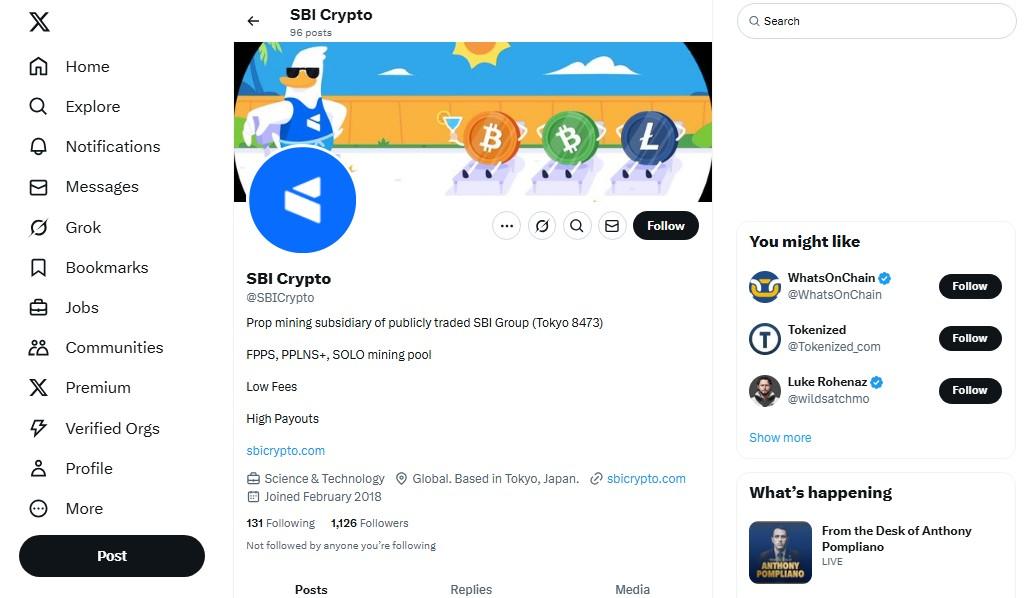Show more suggested accounts
The image size is (1031, 598).
(x=780, y=437)
